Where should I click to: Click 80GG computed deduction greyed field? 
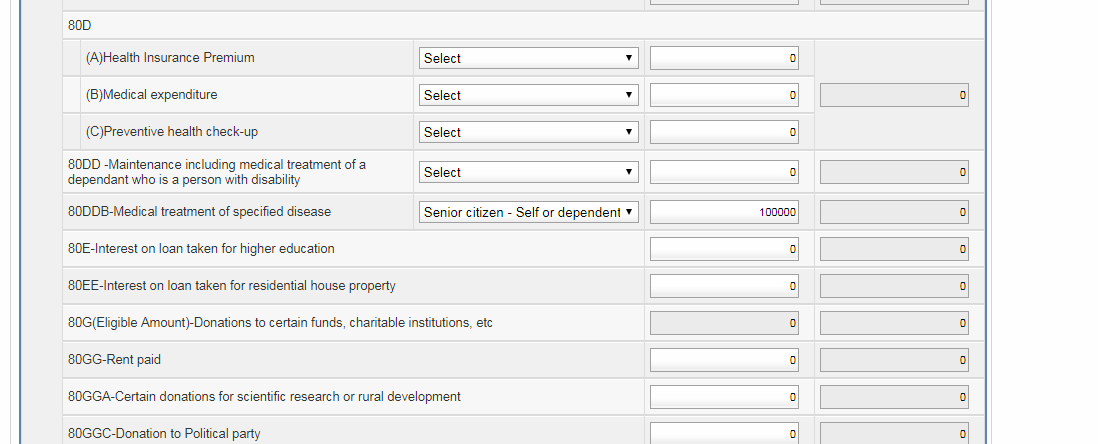point(894,361)
